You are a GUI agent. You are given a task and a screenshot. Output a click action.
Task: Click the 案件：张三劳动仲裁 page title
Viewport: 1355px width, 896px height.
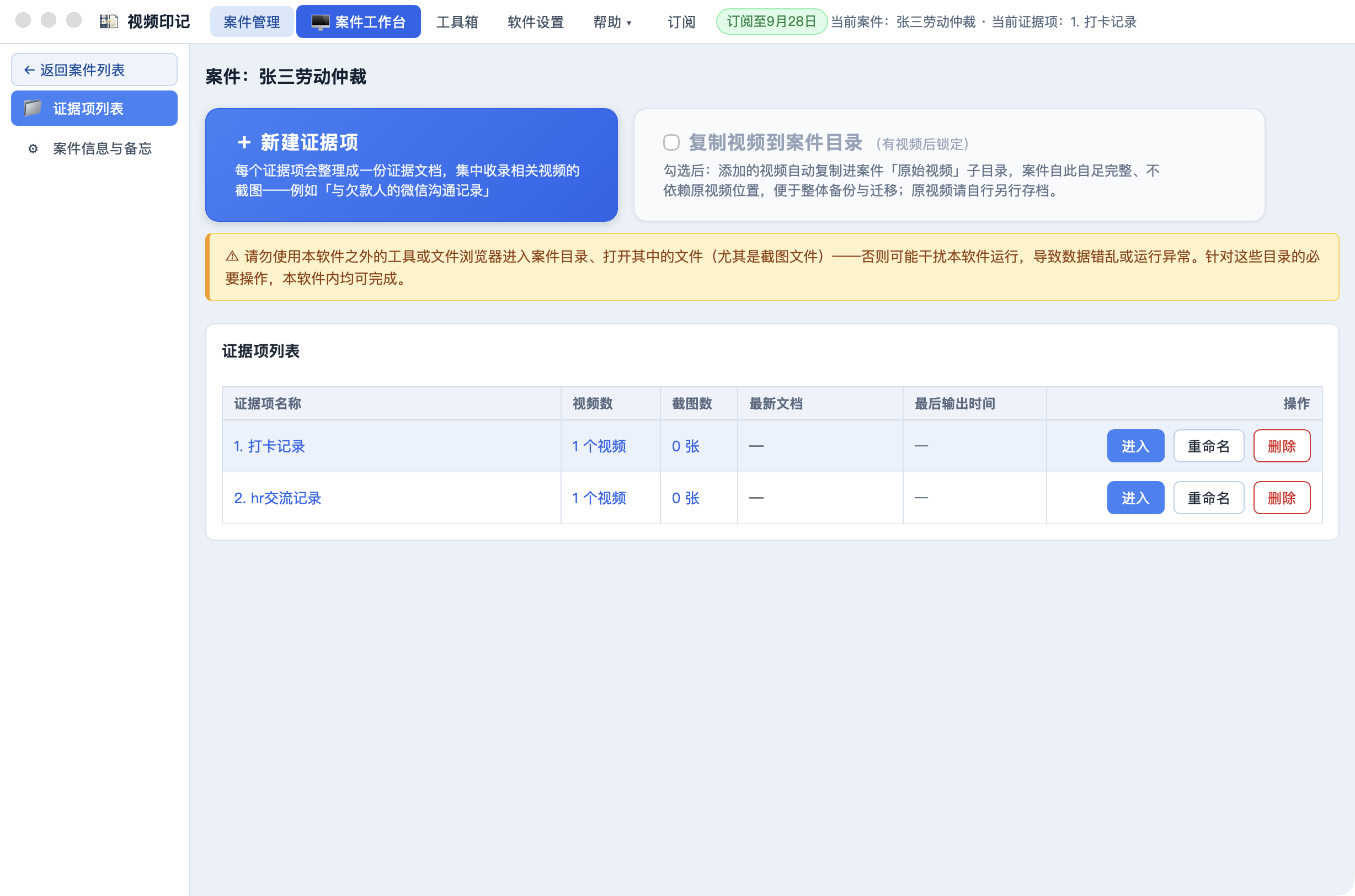click(286, 77)
